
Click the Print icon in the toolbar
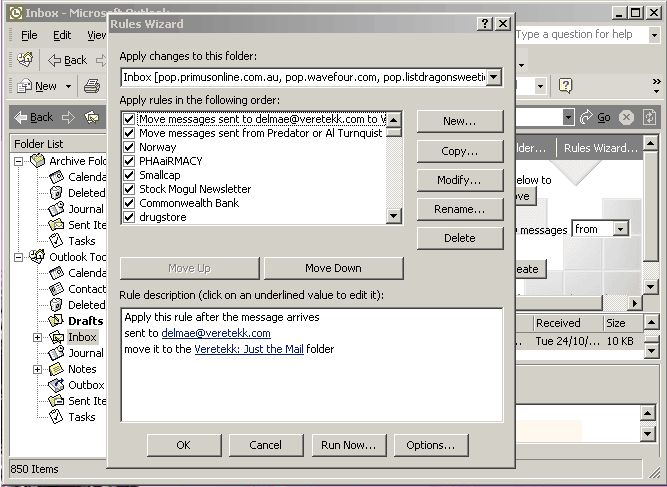click(91, 86)
